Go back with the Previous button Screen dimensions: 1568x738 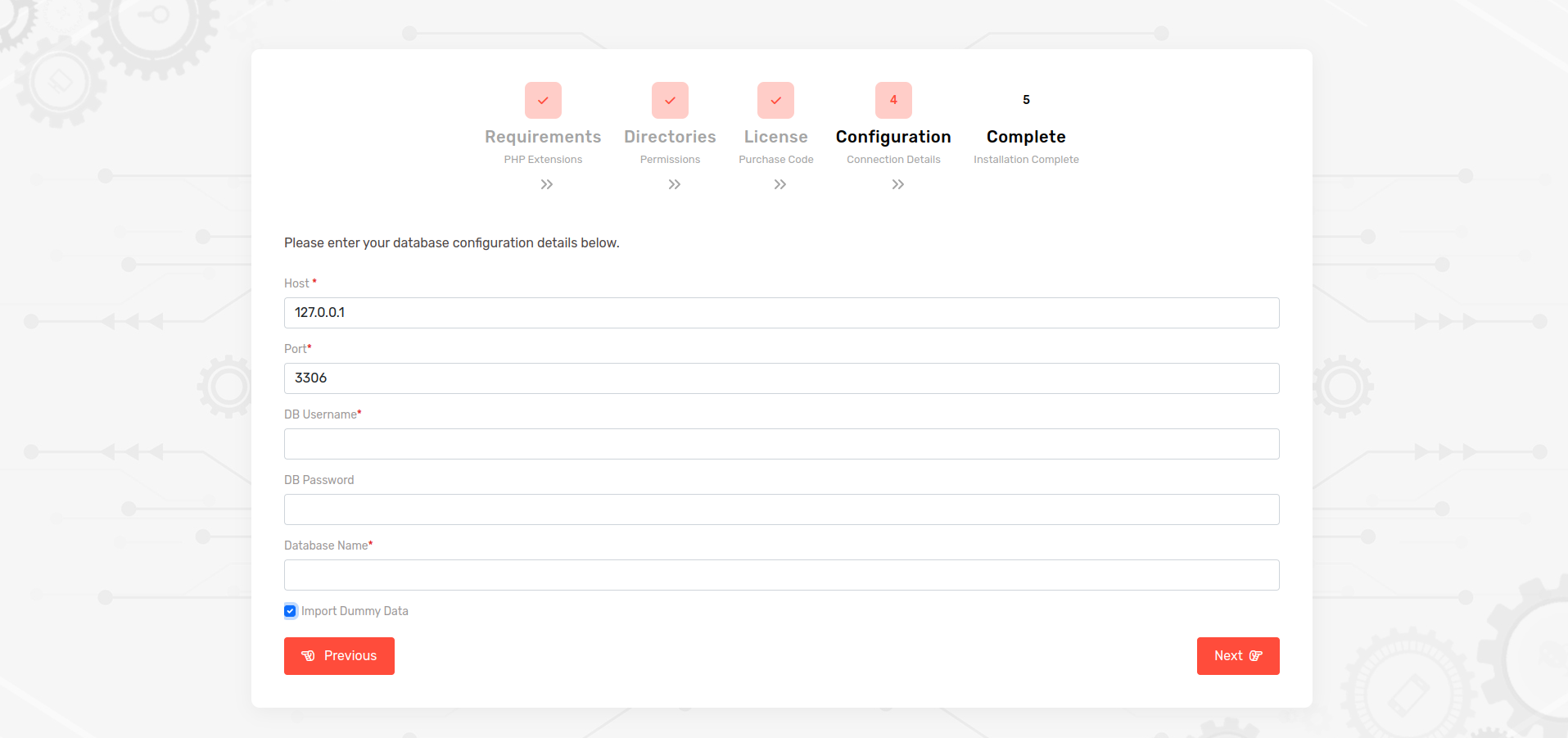tap(339, 656)
